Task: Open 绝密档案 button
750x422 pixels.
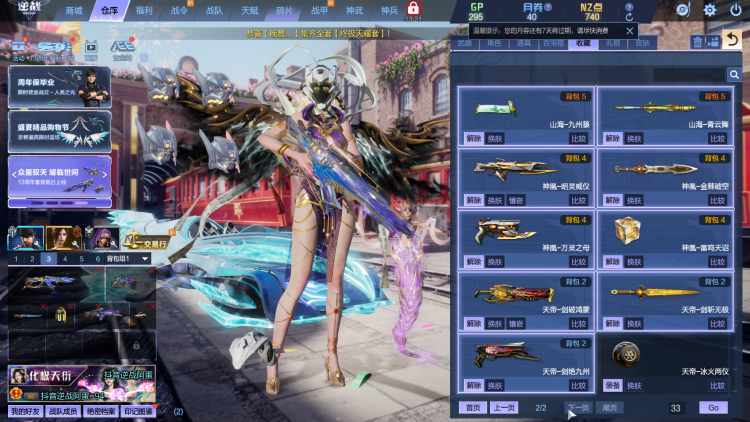Action: (101, 411)
